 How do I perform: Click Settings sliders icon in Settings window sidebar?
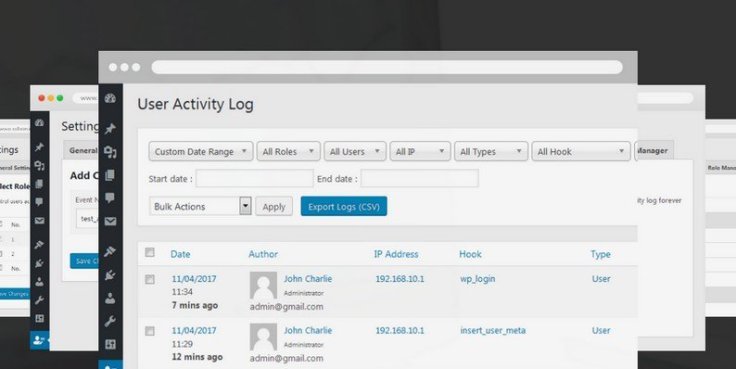pyautogui.click(x=39, y=318)
